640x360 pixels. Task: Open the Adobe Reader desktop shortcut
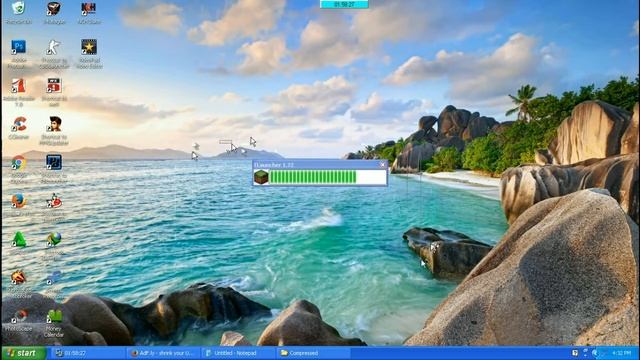[x=18, y=86]
